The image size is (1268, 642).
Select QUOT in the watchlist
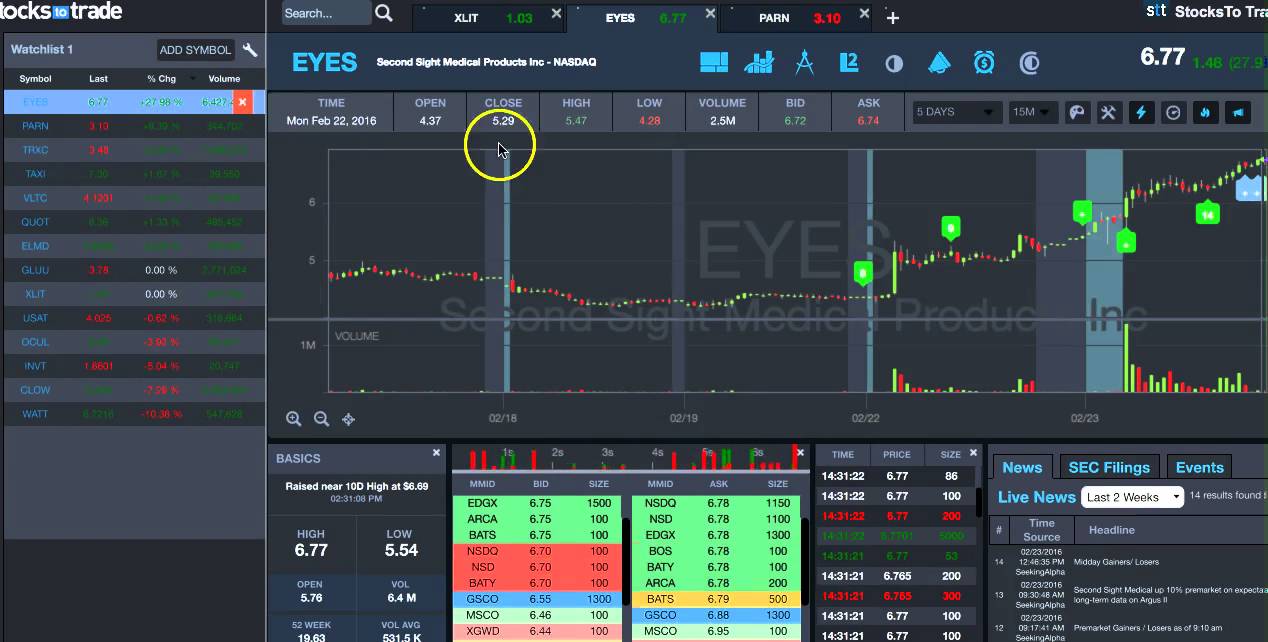click(x=135, y=222)
